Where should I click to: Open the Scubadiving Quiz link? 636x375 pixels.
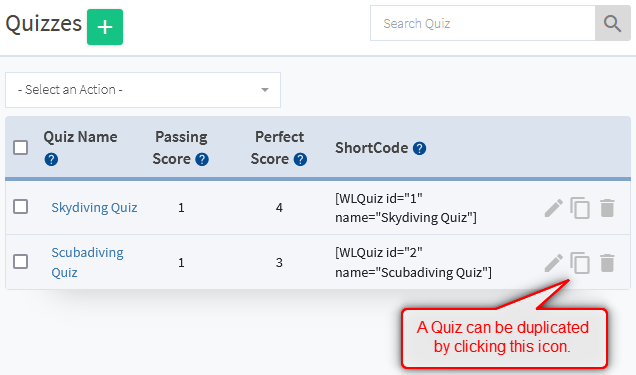[87, 262]
